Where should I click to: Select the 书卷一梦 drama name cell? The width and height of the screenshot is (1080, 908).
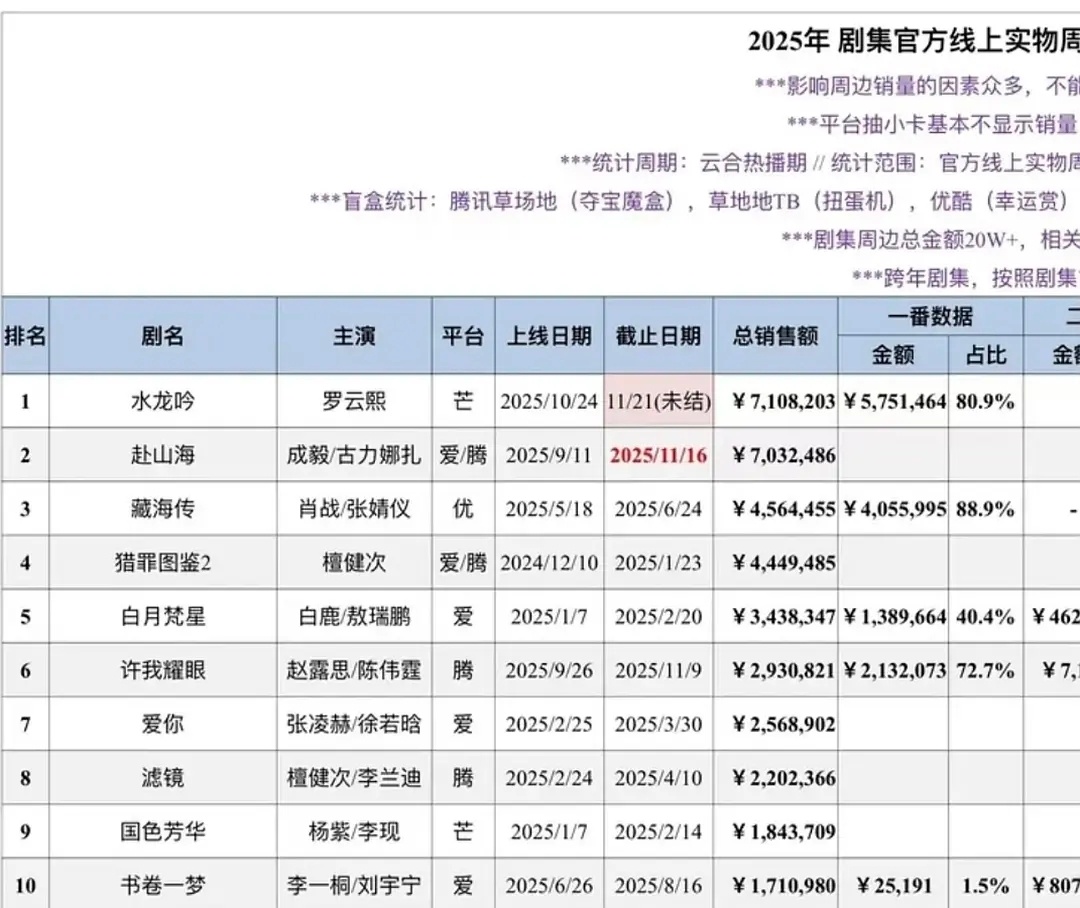(163, 885)
